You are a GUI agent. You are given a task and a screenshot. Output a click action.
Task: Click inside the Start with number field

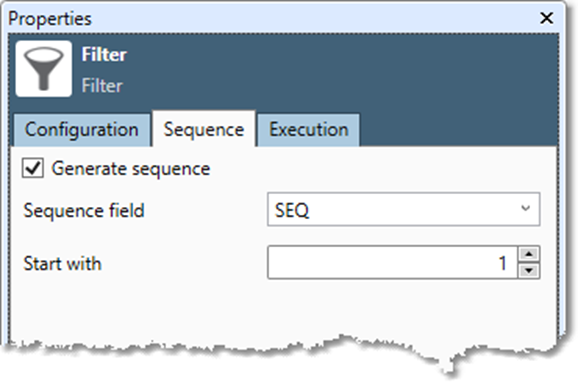coord(393,262)
